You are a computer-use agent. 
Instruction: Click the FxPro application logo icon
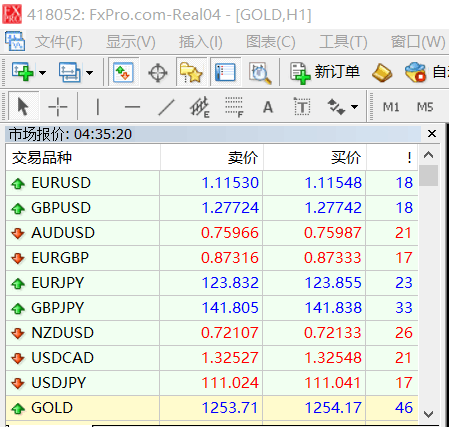point(12,14)
